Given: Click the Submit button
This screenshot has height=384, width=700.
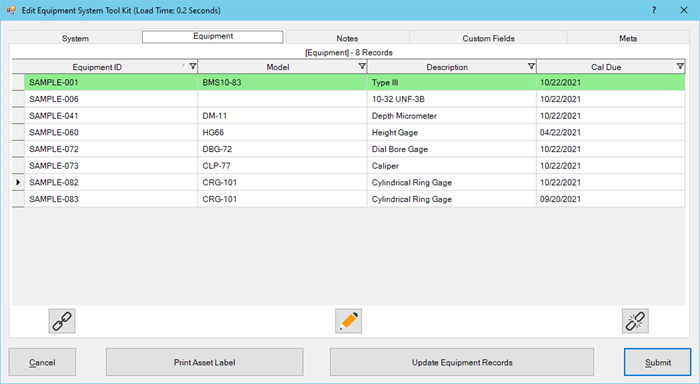Looking at the screenshot, I should (658, 362).
